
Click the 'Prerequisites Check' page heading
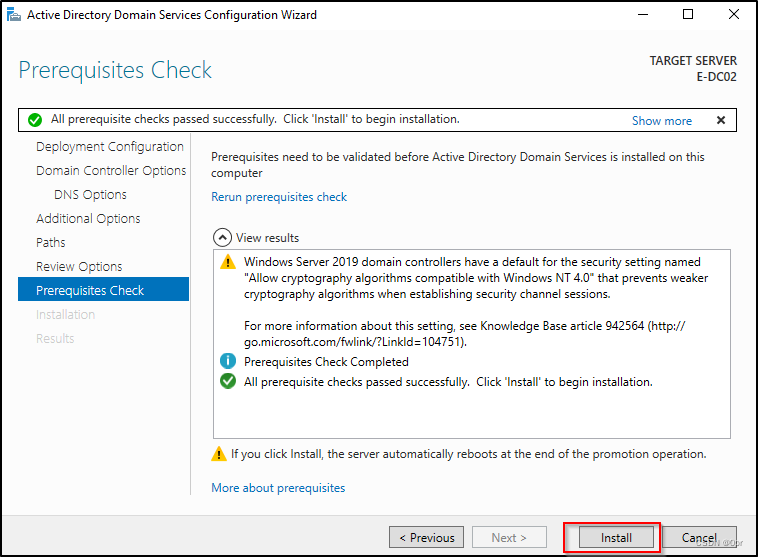[115, 71]
